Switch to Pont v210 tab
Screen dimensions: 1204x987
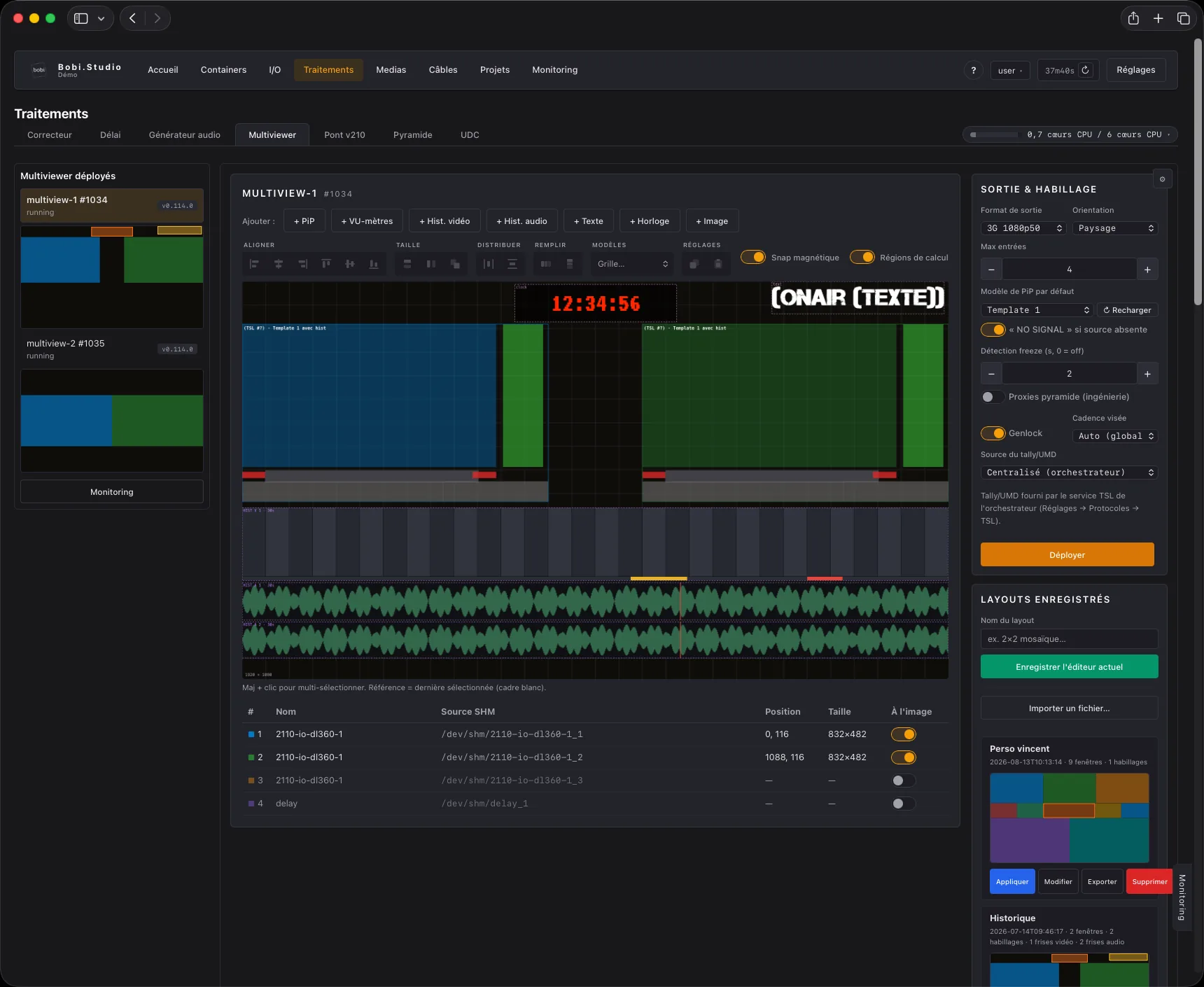(x=344, y=135)
